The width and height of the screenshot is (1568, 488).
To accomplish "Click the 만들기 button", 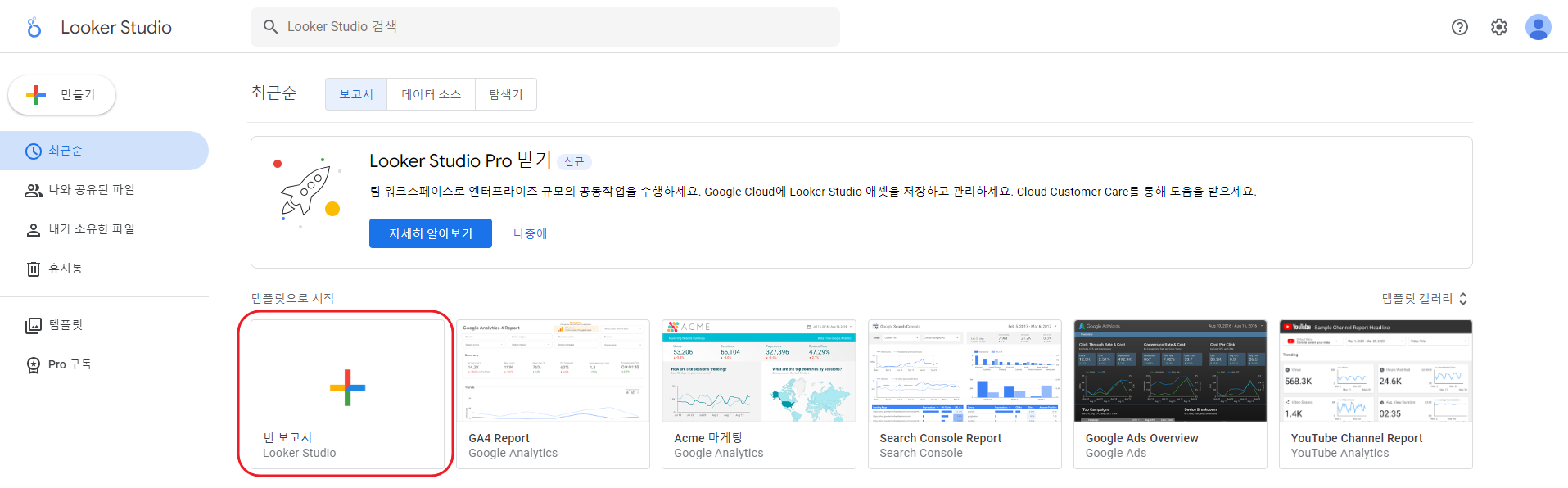I will point(61,95).
